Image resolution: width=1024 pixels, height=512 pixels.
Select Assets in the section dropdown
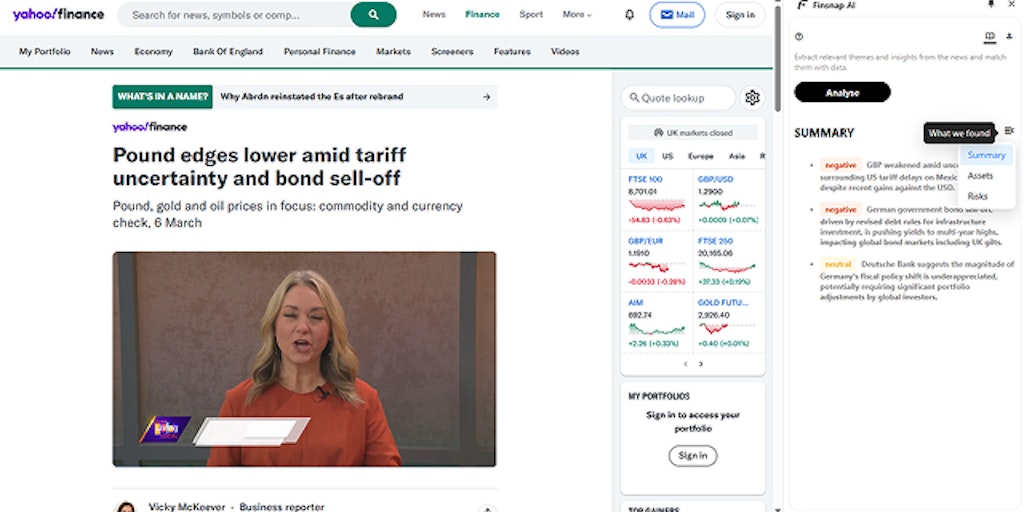coord(980,176)
